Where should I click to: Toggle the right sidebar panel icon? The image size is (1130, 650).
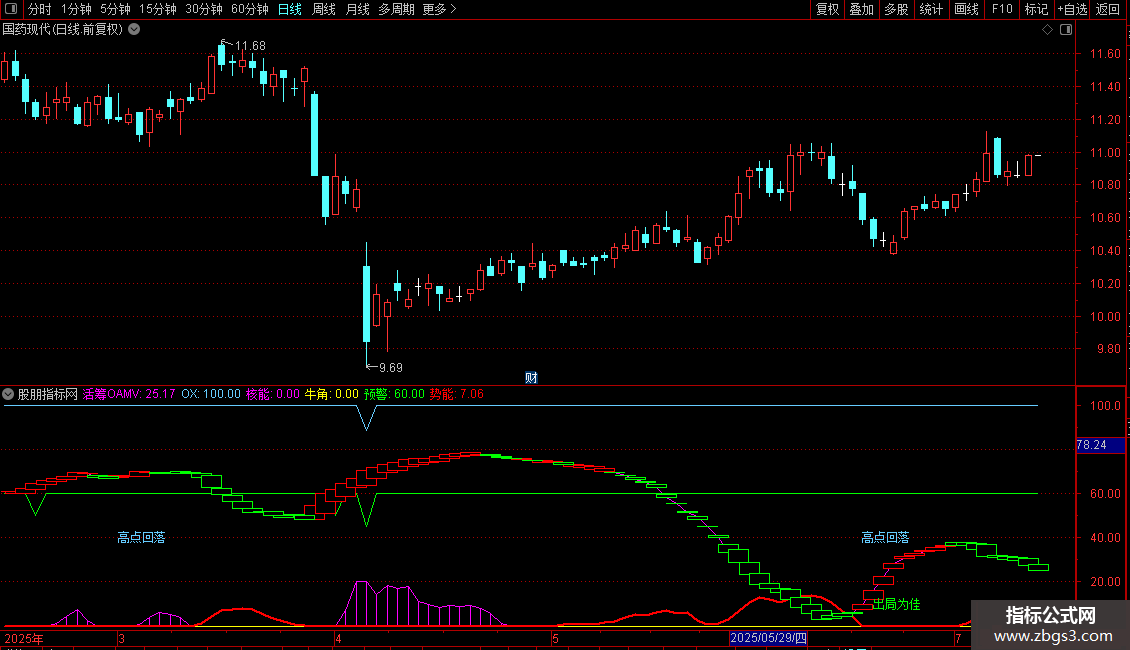coord(1066,30)
